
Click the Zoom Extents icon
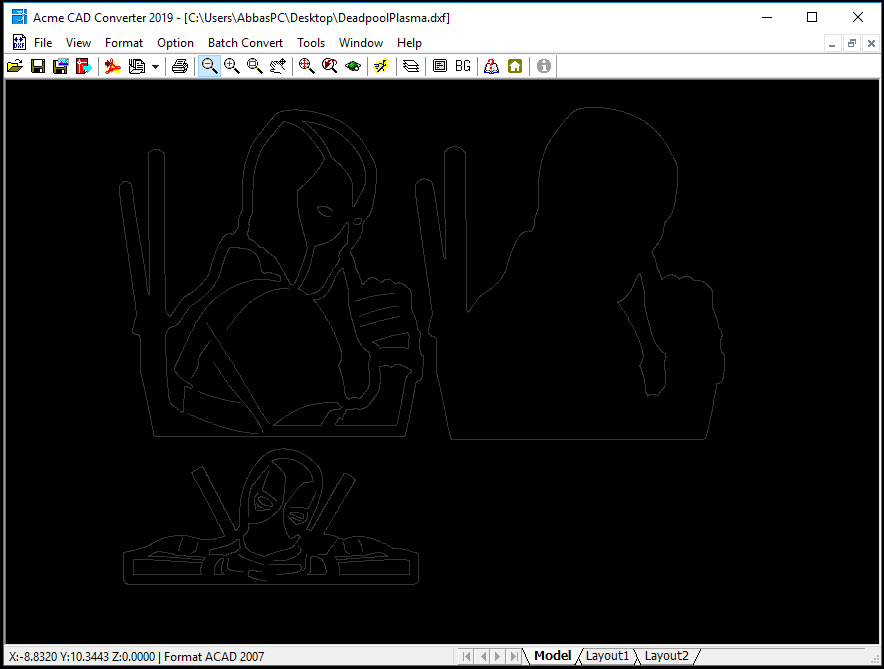coord(307,67)
